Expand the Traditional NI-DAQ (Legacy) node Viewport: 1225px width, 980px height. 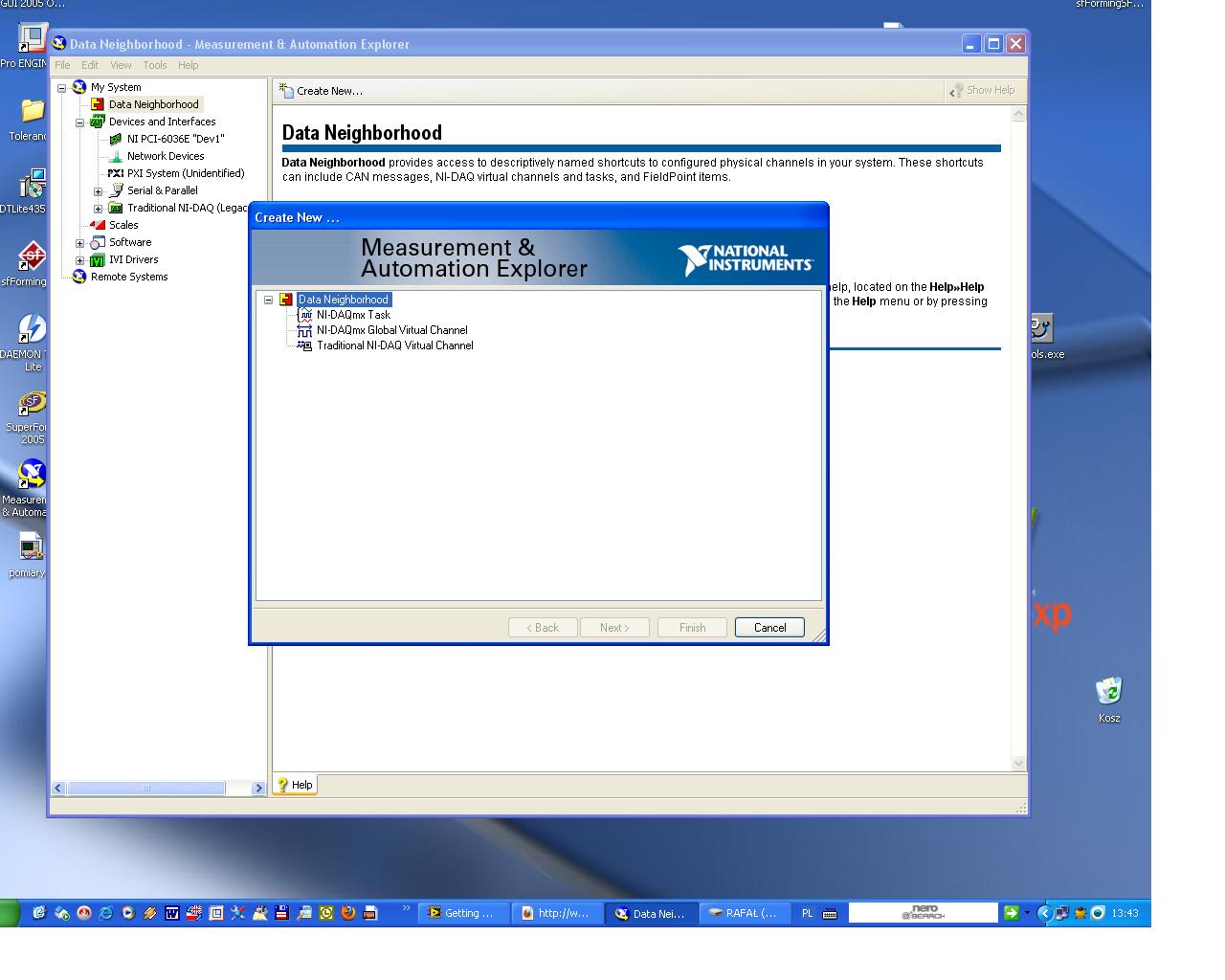[x=99, y=208]
